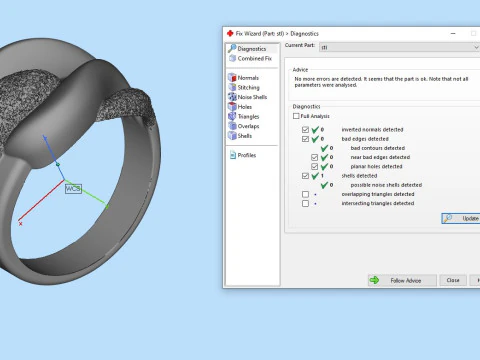Image resolution: width=480 pixels, height=360 pixels.
Task: Open the Diagnostics page icon
Action: pos(232,49)
